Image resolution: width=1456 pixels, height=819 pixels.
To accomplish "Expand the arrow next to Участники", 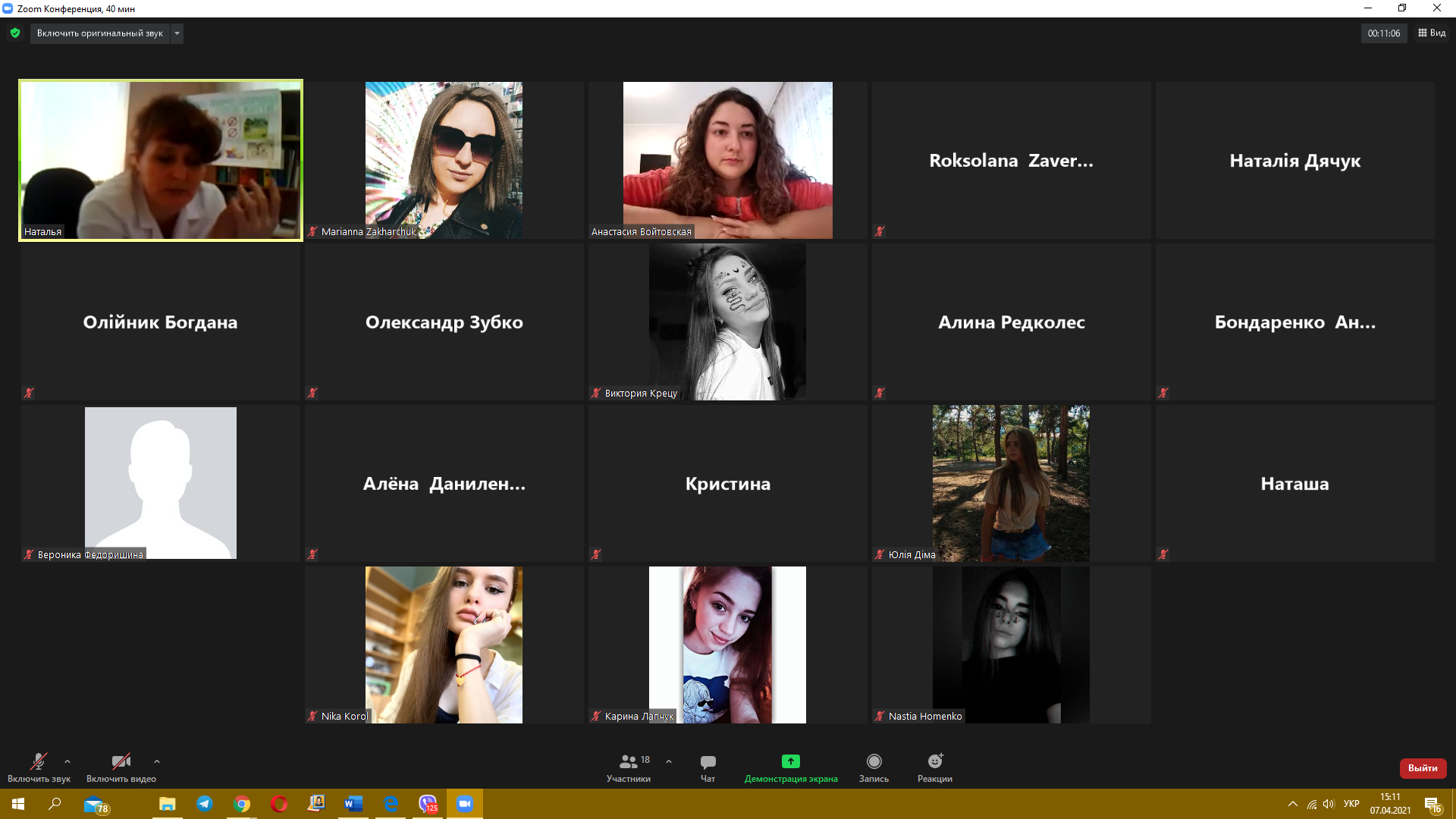I will click(669, 761).
